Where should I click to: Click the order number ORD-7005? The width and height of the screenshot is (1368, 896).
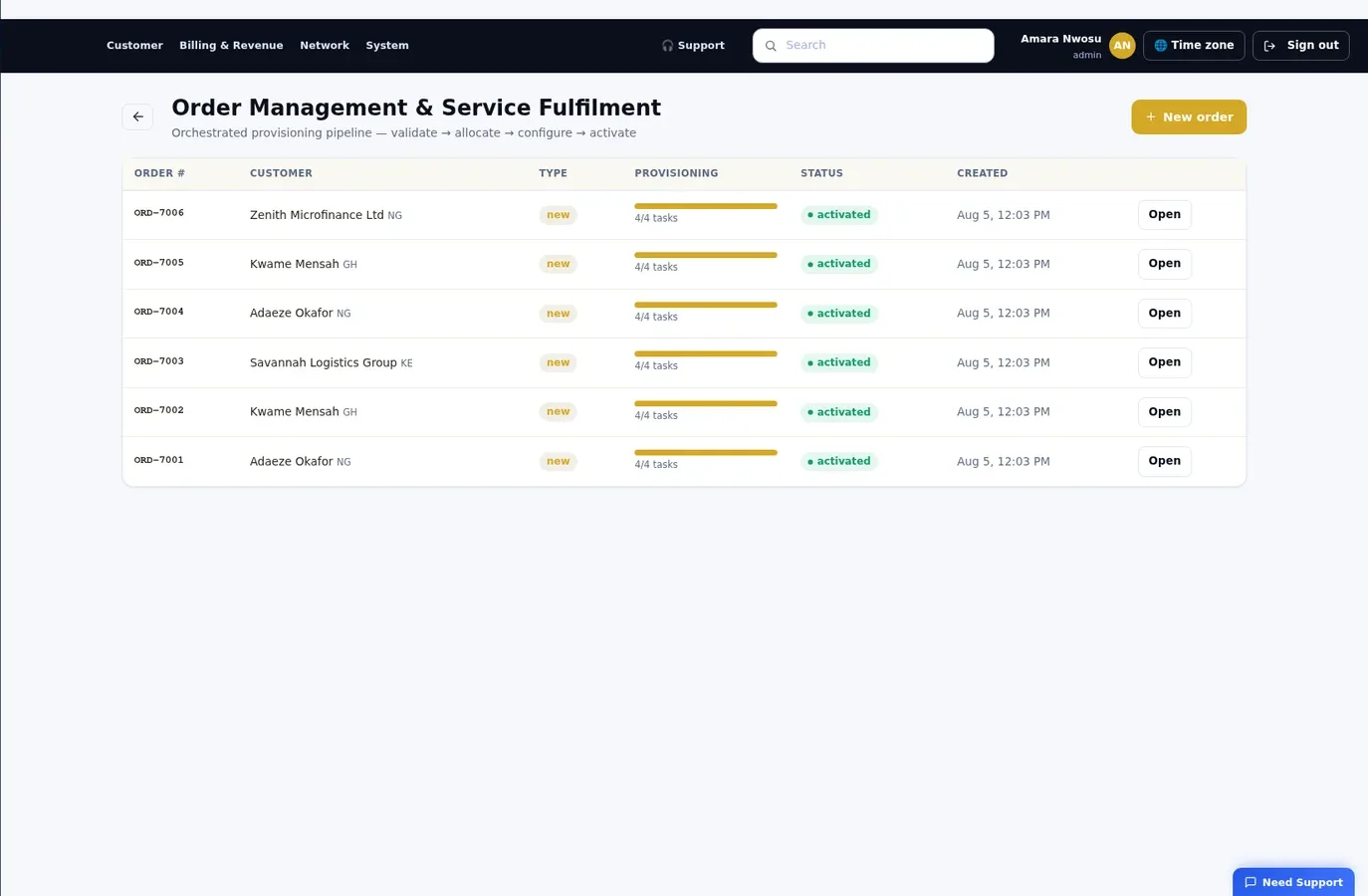click(159, 263)
